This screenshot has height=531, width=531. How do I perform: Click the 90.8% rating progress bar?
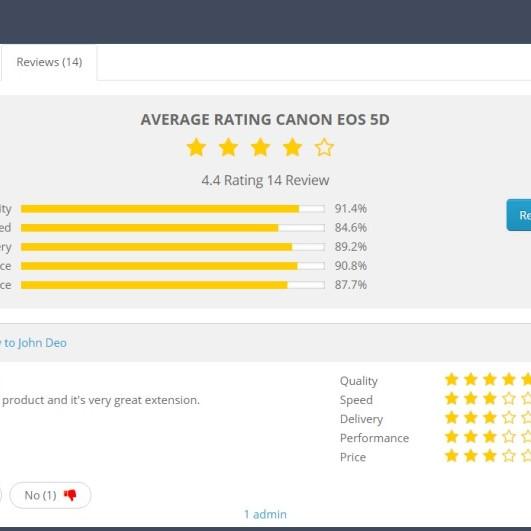(173, 266)
